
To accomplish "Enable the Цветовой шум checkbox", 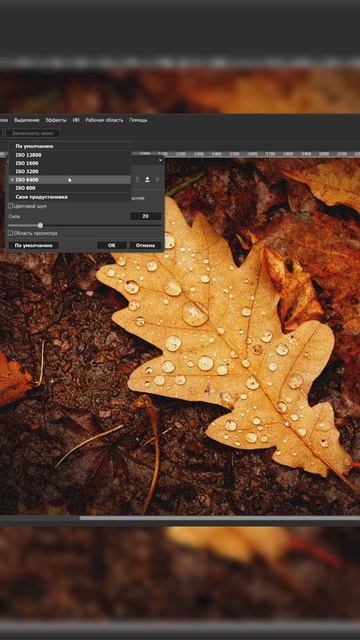I will click(x=11, y=206).
